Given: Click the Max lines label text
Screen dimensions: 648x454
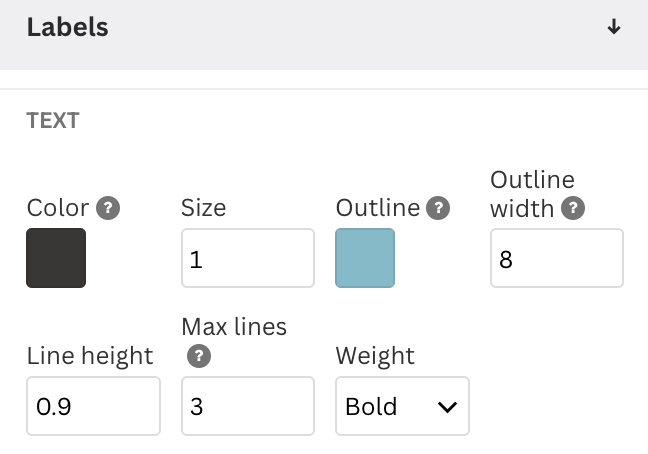Looking at the screenshot, I should pyautogui.click(x=234, y=326).
